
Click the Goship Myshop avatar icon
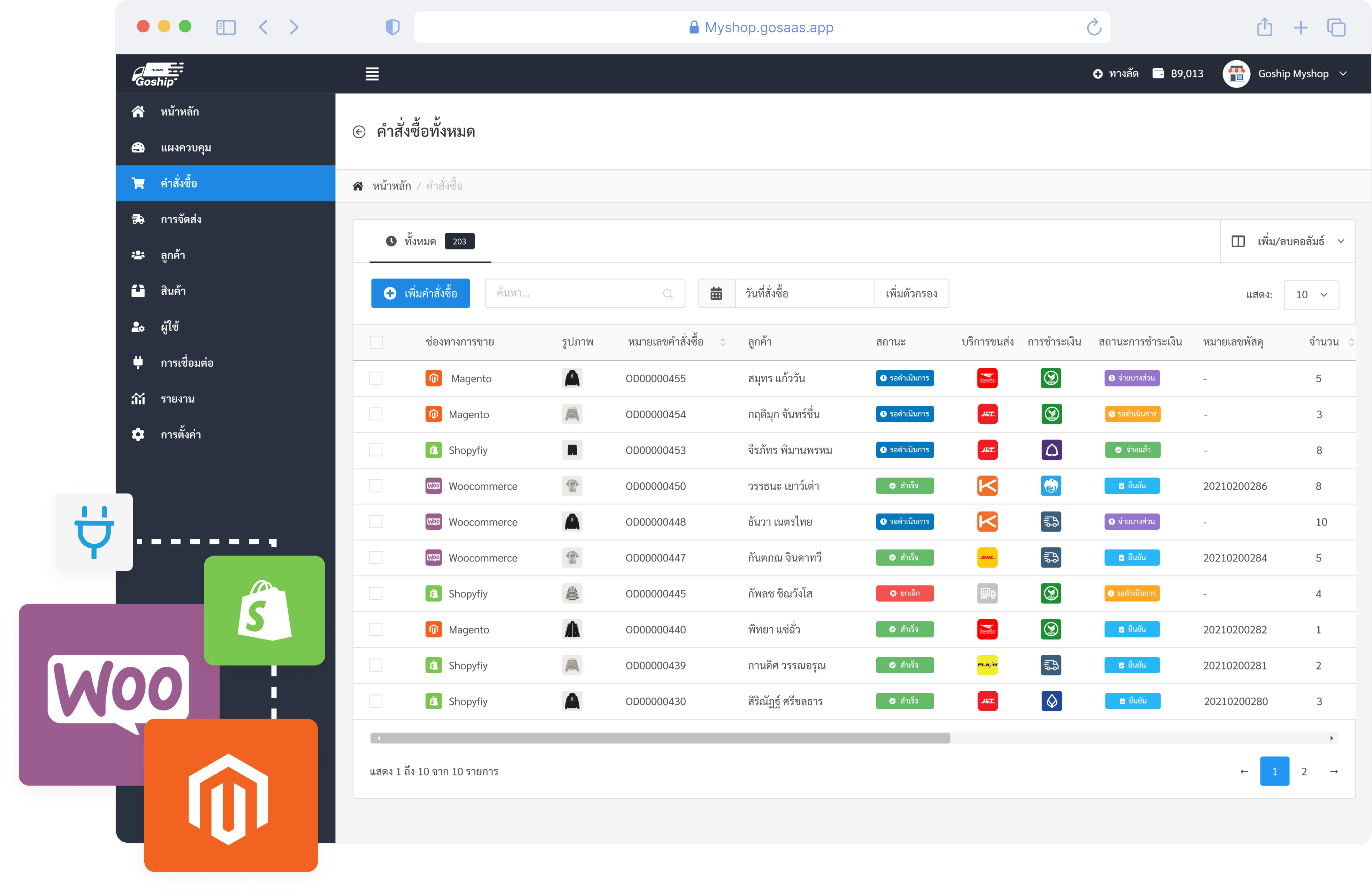coord(1236,74)
